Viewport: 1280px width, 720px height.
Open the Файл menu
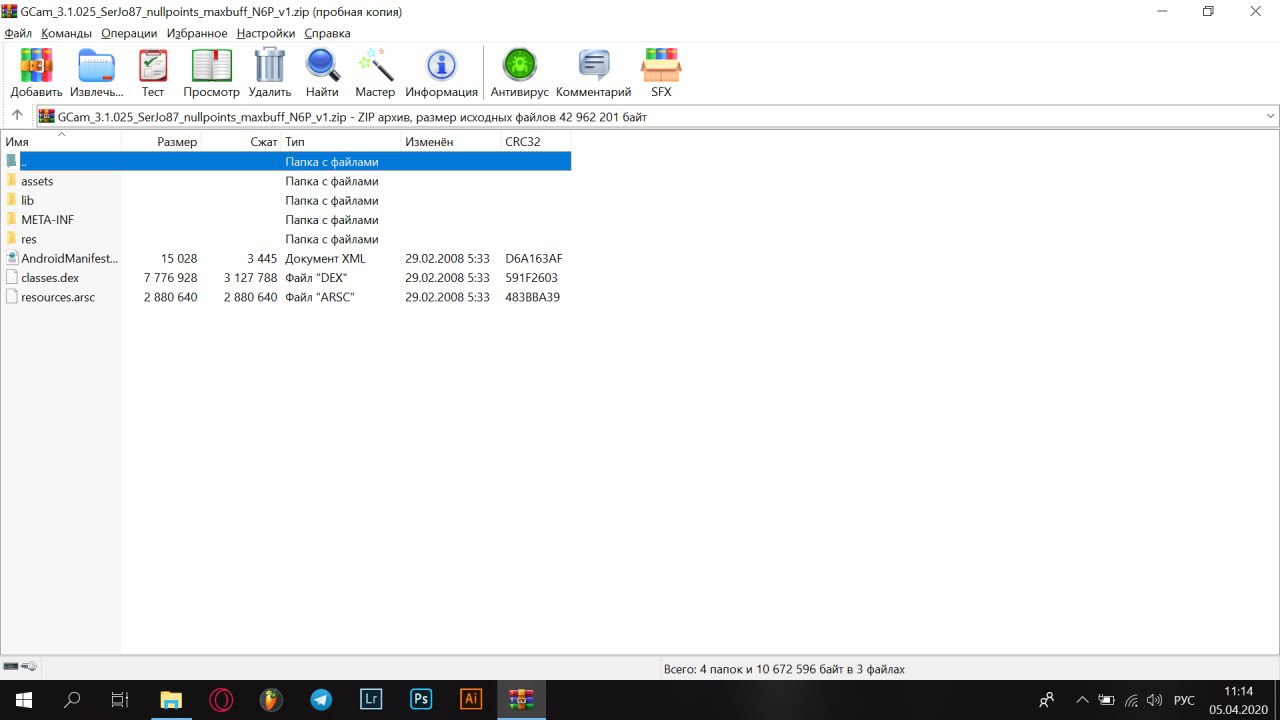pyautogui.click(x=18, y=33)
